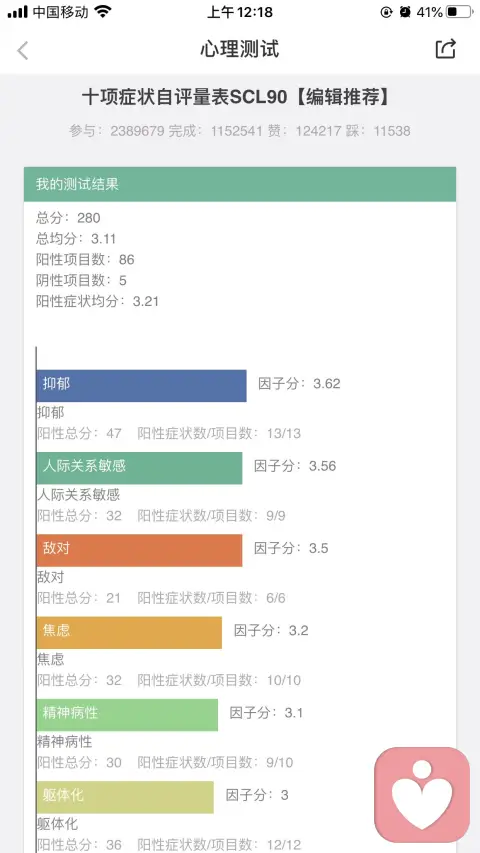Tap the pink heart floating icon
The image size is (480, 853).
pyautogui.click(x=422, y=794)
